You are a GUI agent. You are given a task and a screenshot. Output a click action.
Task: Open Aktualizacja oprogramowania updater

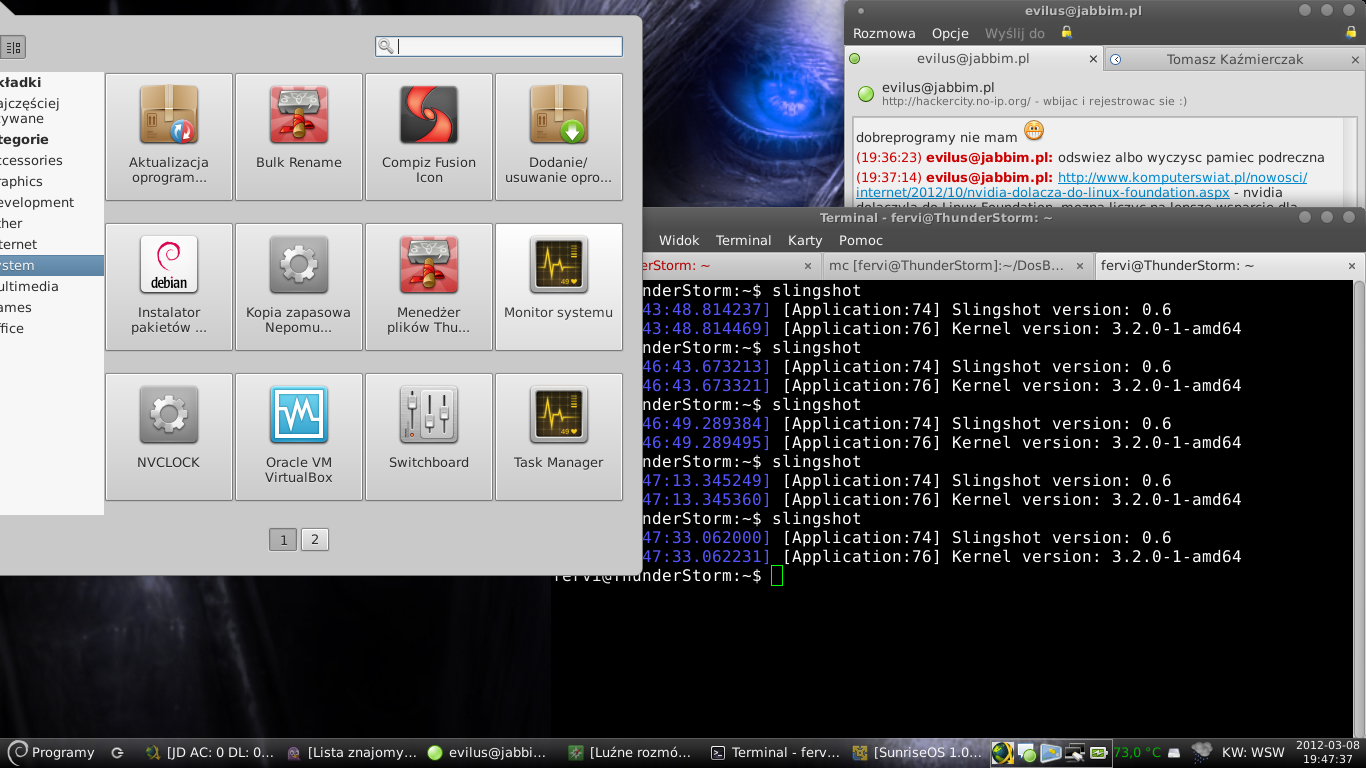(x=168, y=136)
